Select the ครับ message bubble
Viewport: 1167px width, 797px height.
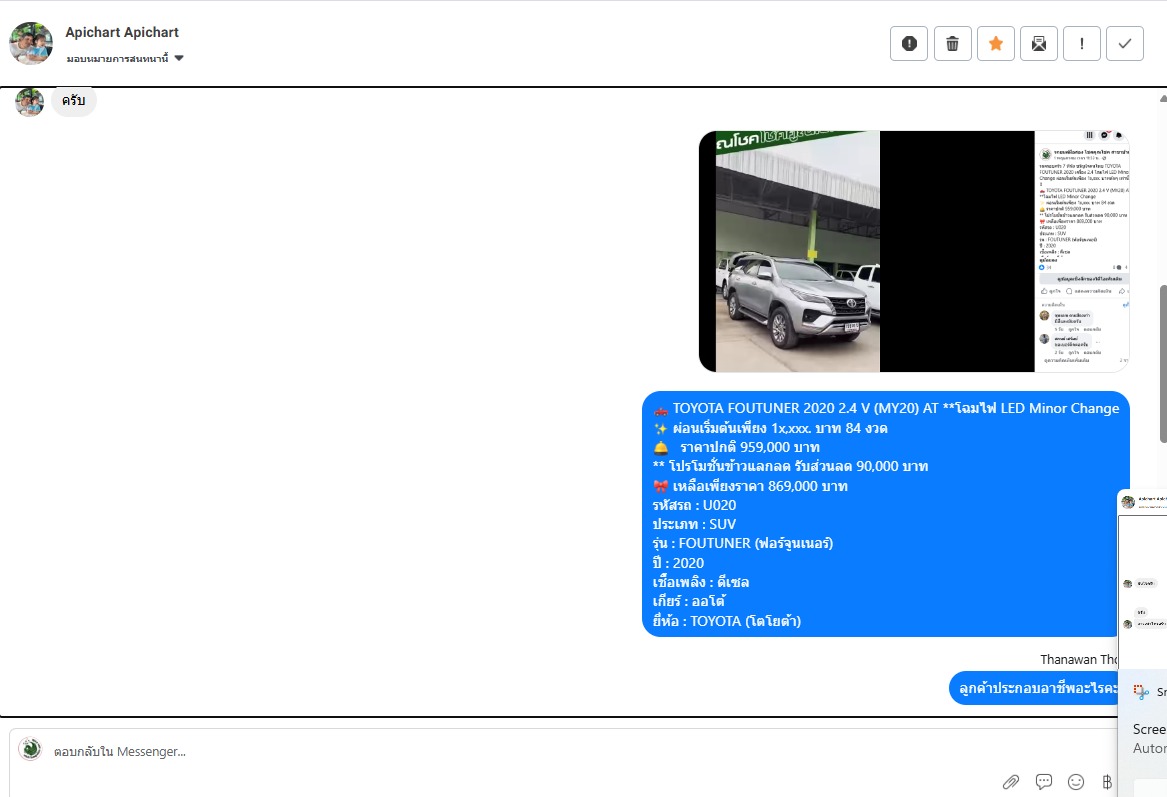point(74,101)
